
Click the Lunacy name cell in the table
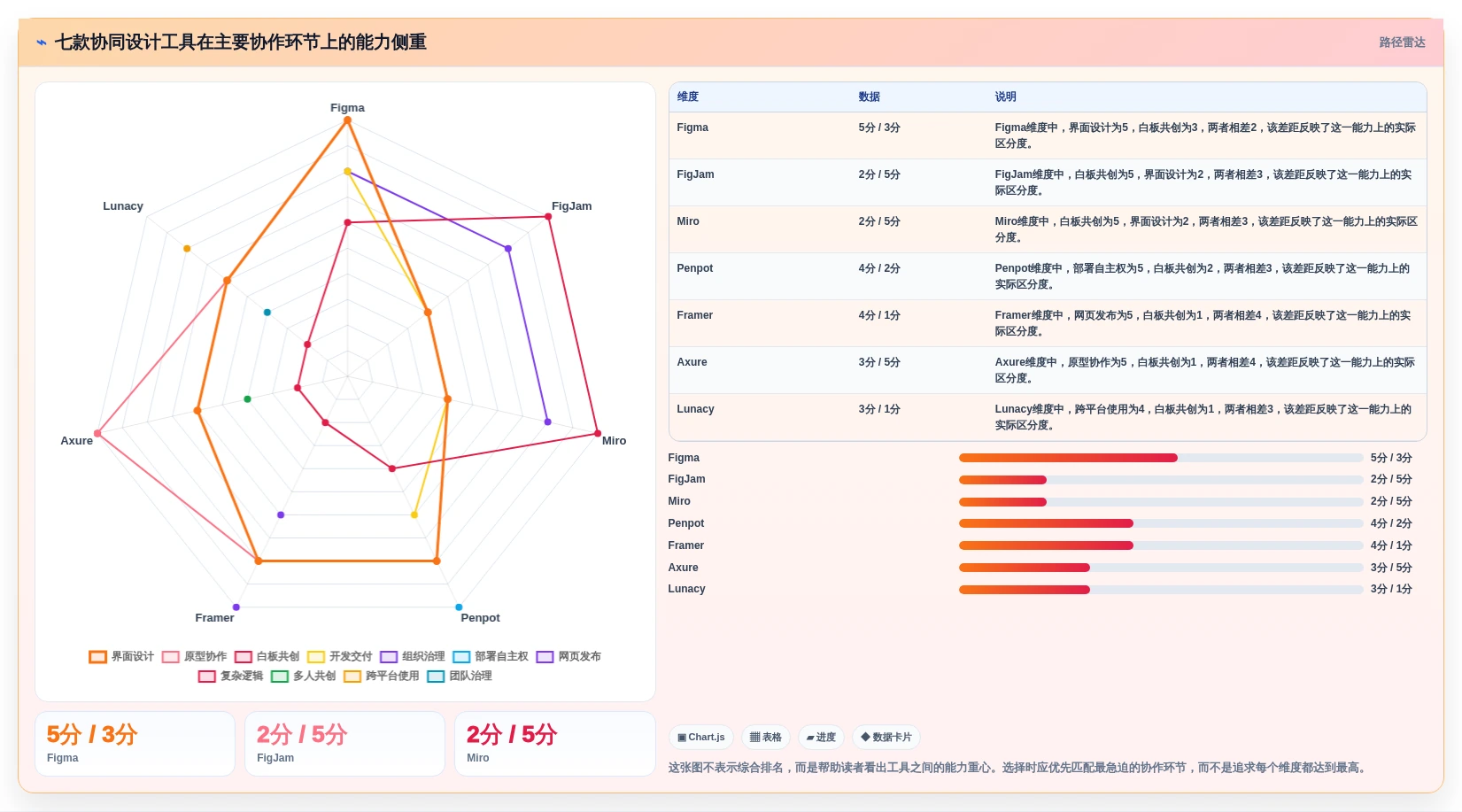point(696,409)
